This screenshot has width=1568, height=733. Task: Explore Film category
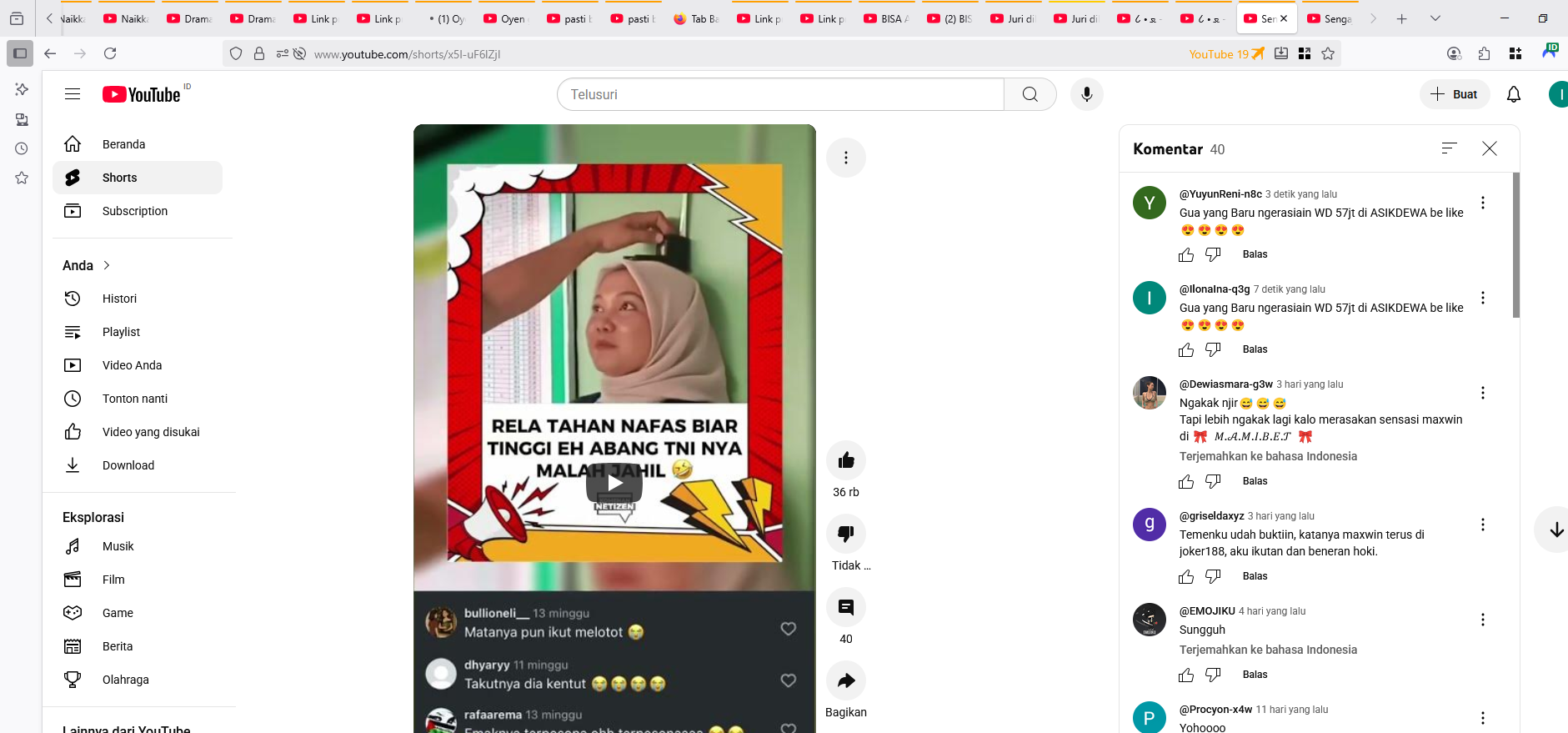(138, 580)
